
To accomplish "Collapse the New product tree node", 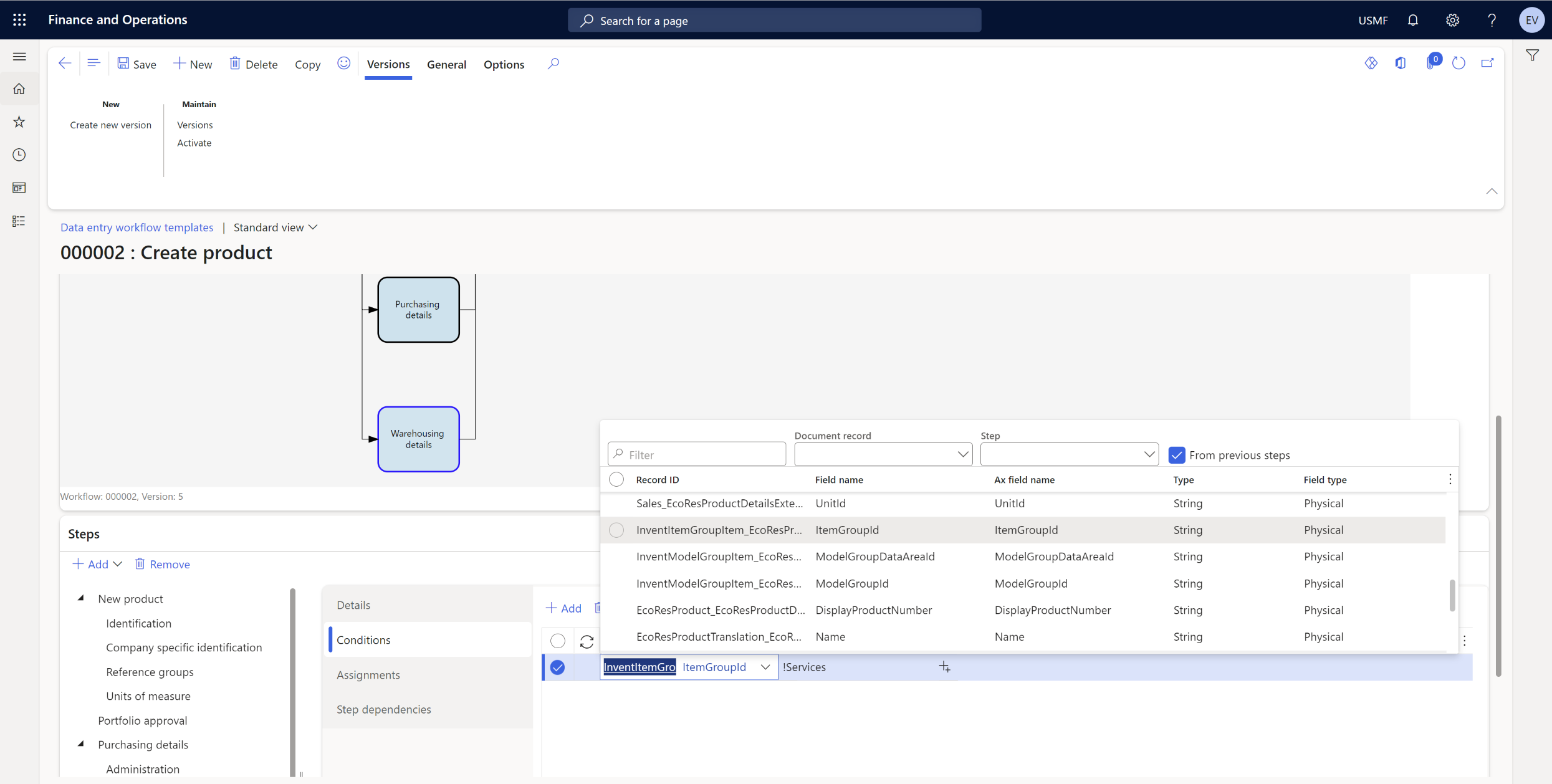I will [81, 598].
